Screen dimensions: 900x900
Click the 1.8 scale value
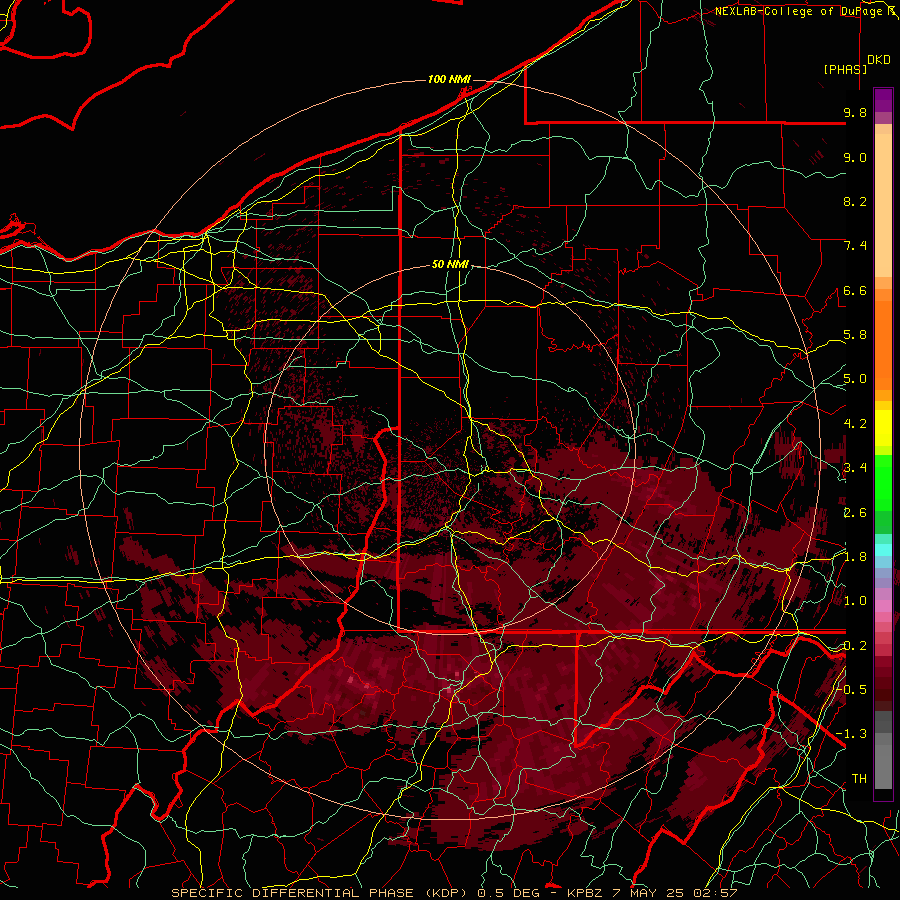tap(855, 557)
